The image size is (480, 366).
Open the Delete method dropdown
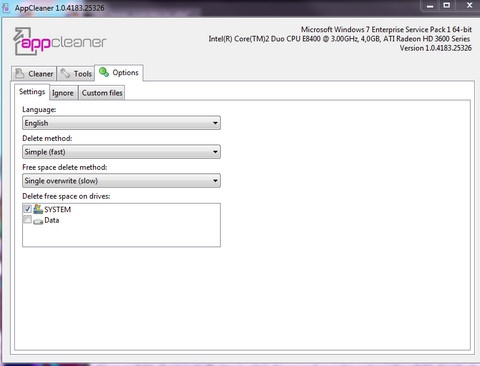[x=121, y=152]
